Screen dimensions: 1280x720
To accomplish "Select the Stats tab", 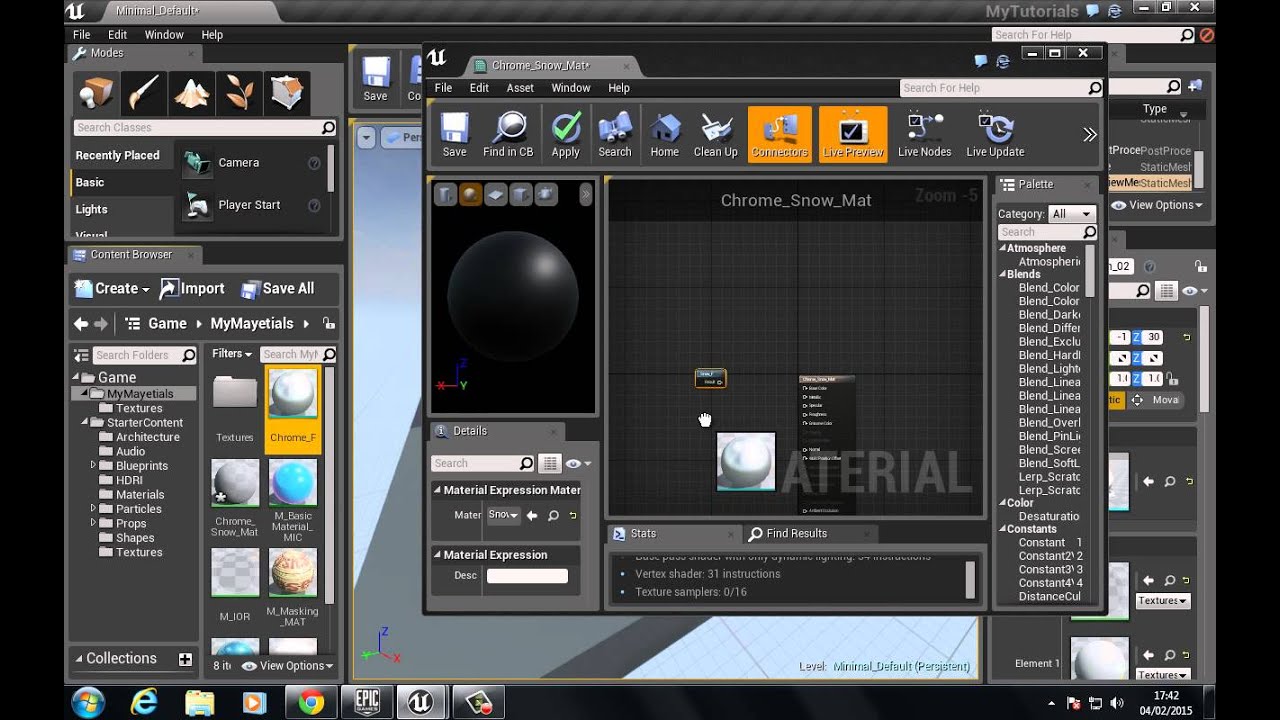I will click(x=642, y=534).
